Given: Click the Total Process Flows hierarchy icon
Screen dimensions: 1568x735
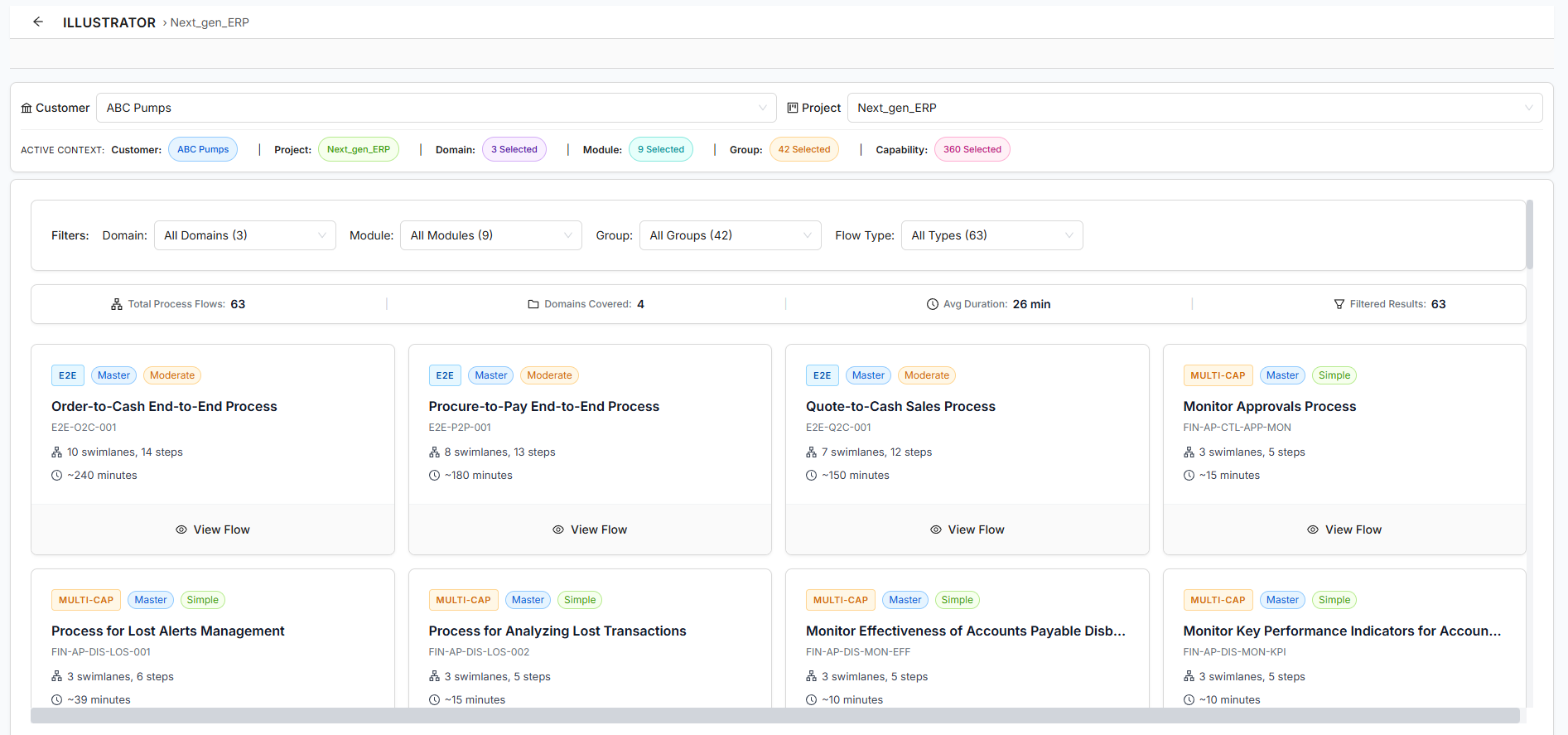Looking at the screenshot, I should 117,305.
